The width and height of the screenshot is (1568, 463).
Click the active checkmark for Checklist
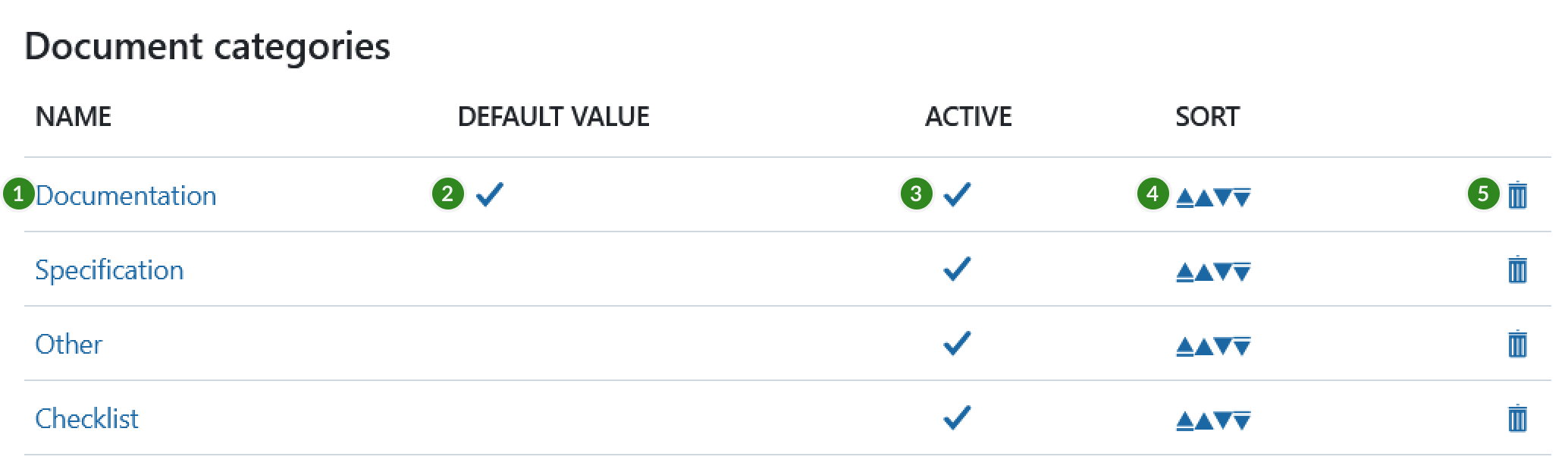pyautogui.click(x=956, y=418)
